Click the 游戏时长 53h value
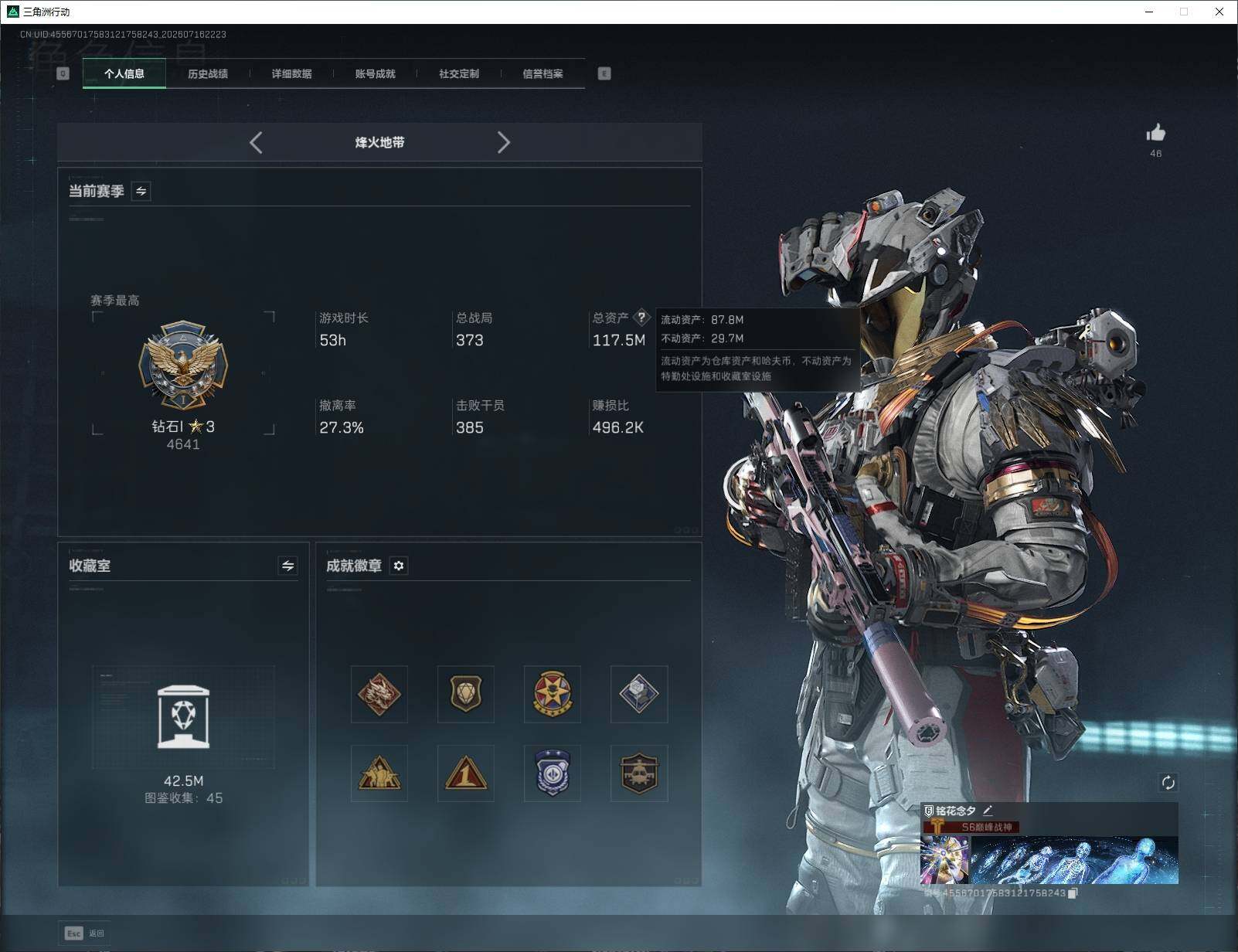The image size is (1238, 952). pyautogui.click(x=333, y=340)
